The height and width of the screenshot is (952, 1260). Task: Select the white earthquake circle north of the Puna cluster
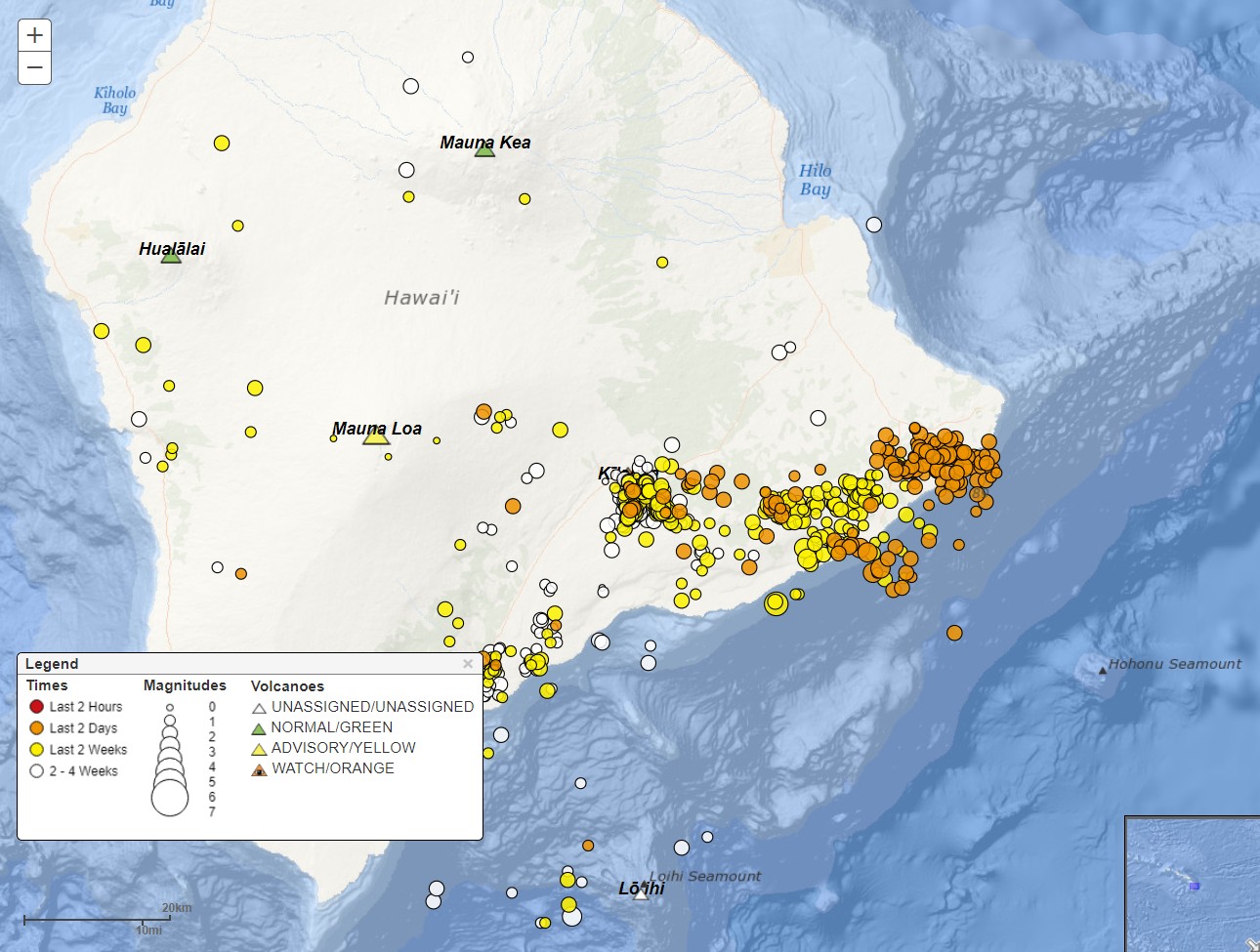tap(819, 418)
